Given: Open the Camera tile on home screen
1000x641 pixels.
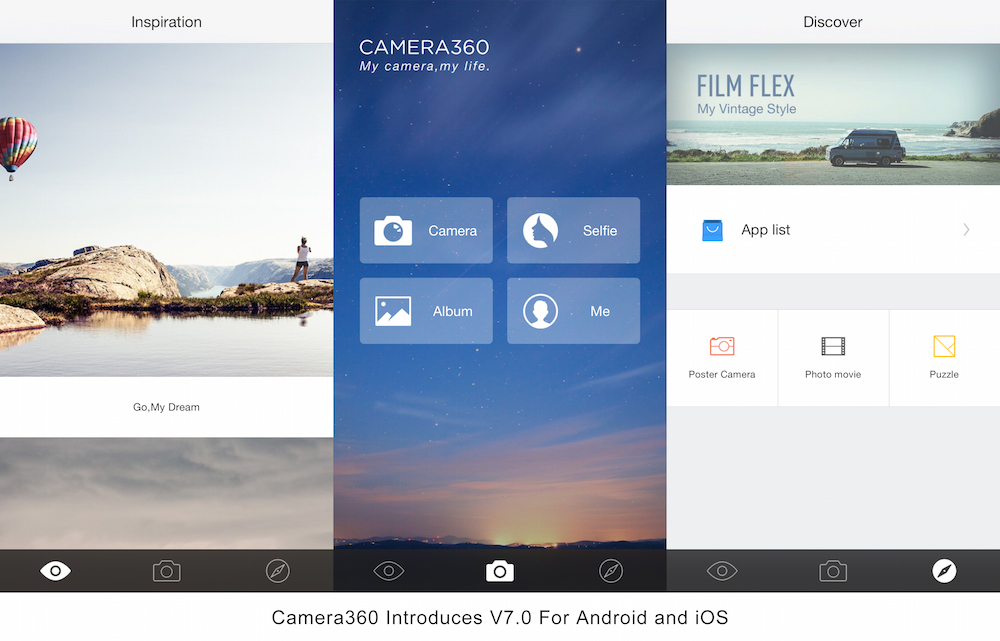Looking at the screenshot, I should point(426,231).
